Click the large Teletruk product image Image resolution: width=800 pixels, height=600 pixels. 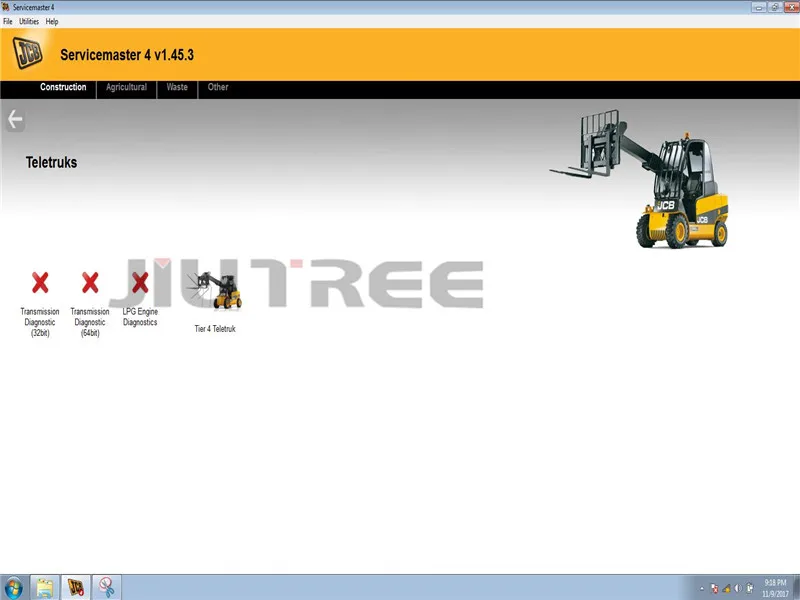click(x=639, y=179)
